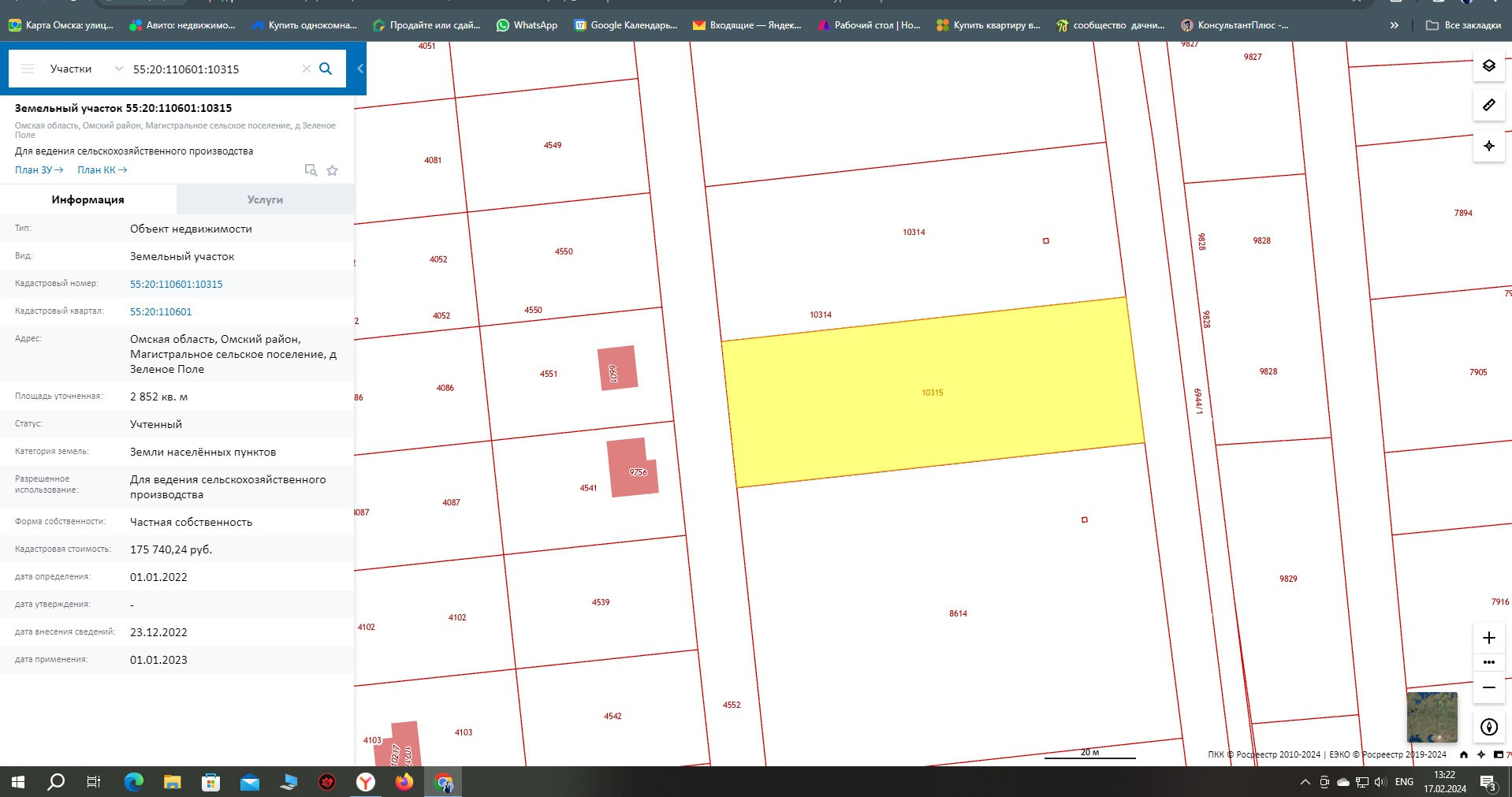The height and width of the screenshot is (797, 1512).
Task: Open the map layers panel
Action: click(x=1488, y=66)
